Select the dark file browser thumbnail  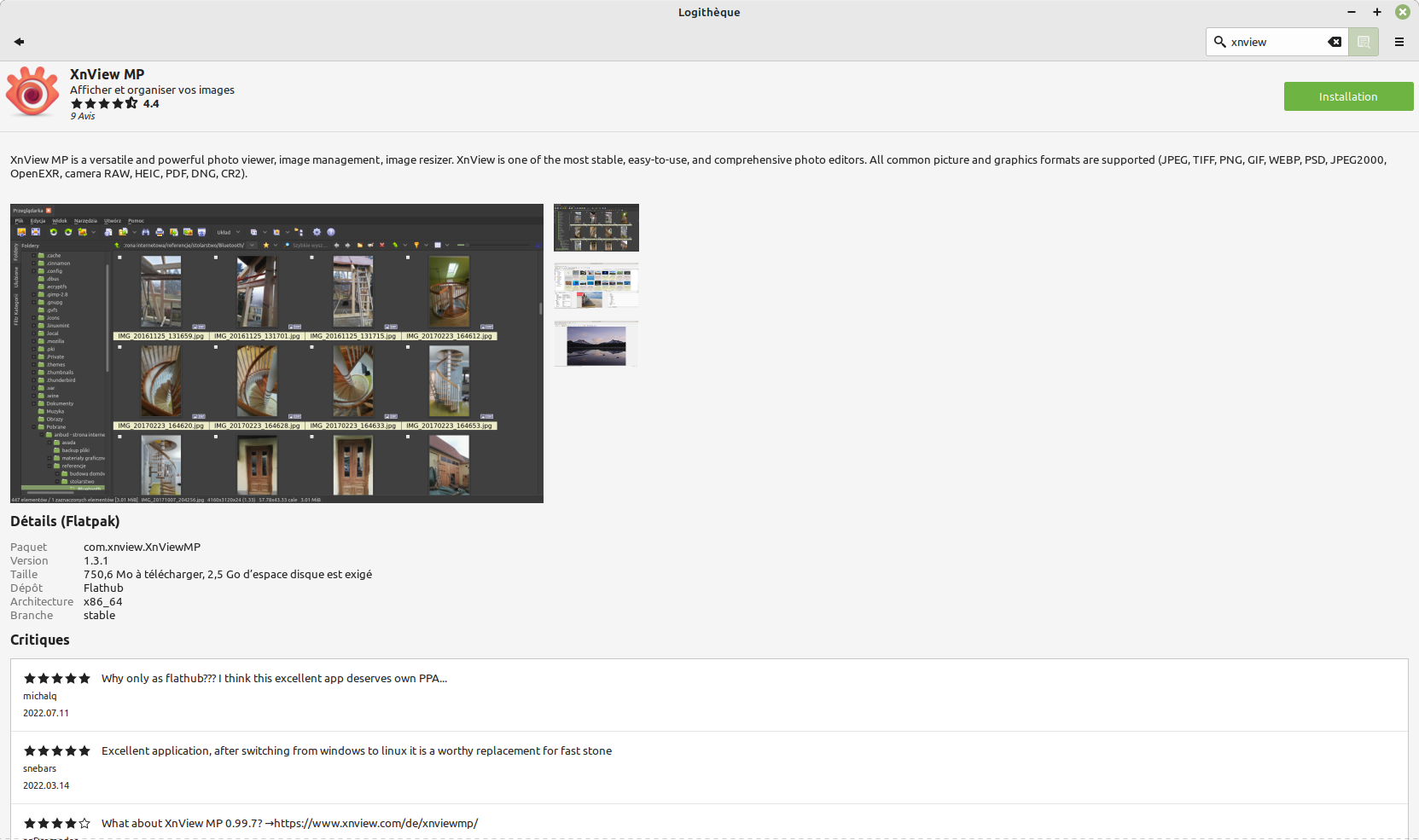click(x=596, y=228)
